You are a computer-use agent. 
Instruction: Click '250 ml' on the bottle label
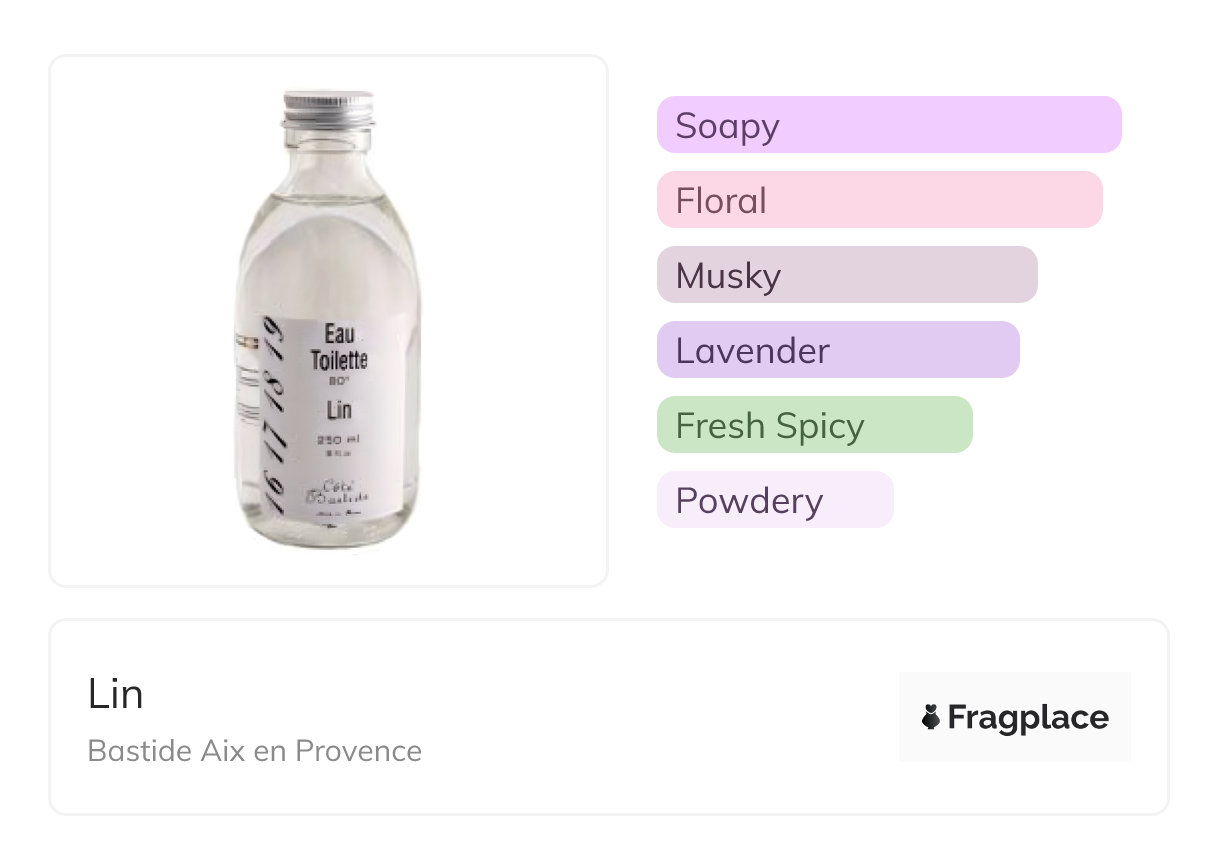point(338,440)
